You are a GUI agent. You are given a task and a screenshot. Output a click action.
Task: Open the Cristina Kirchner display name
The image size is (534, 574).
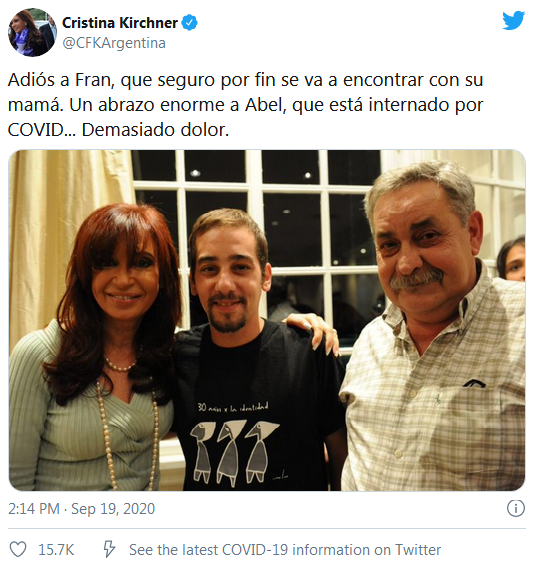coord(120,23)
